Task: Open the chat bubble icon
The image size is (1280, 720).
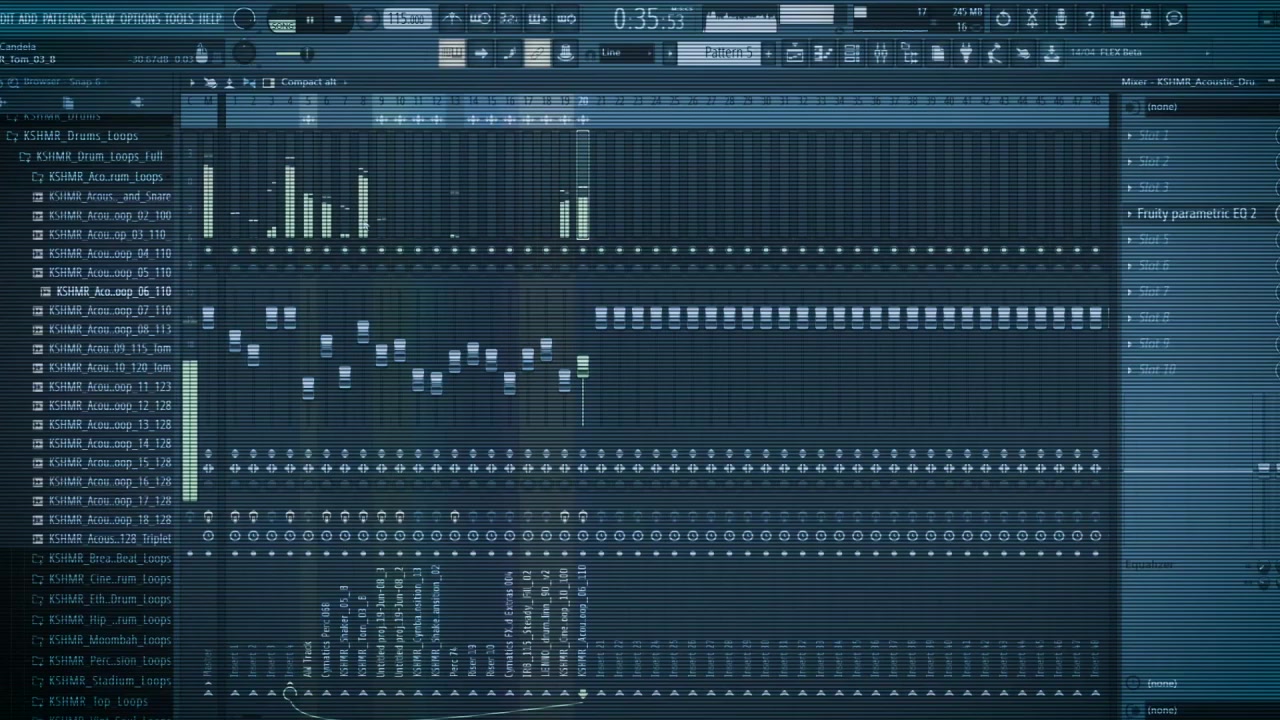Action: tap(1175, 19)
